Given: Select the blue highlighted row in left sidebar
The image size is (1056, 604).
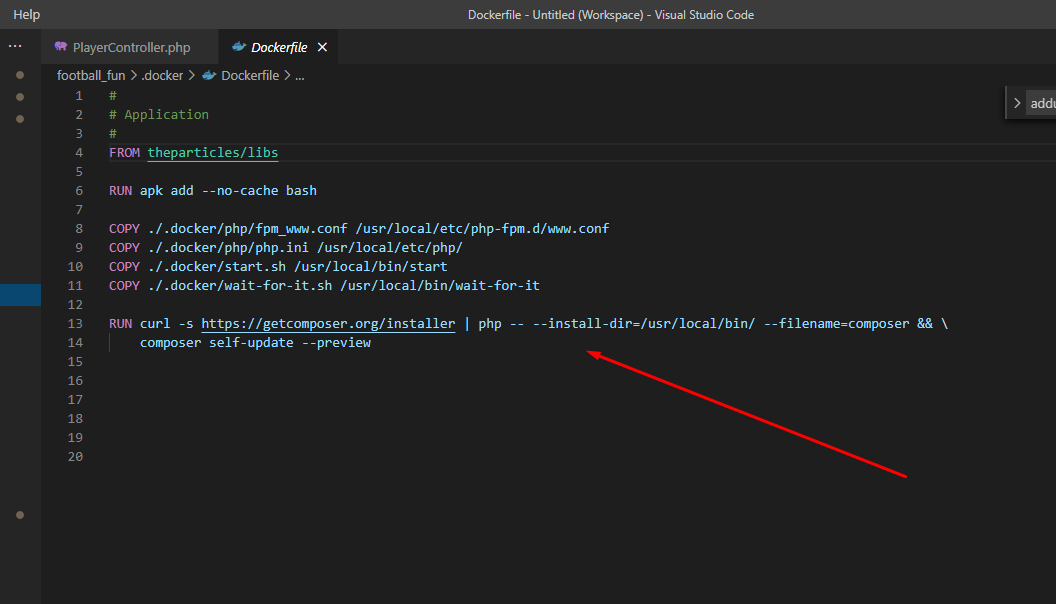Looking at the screenshot, I should (x=20, y=295).
